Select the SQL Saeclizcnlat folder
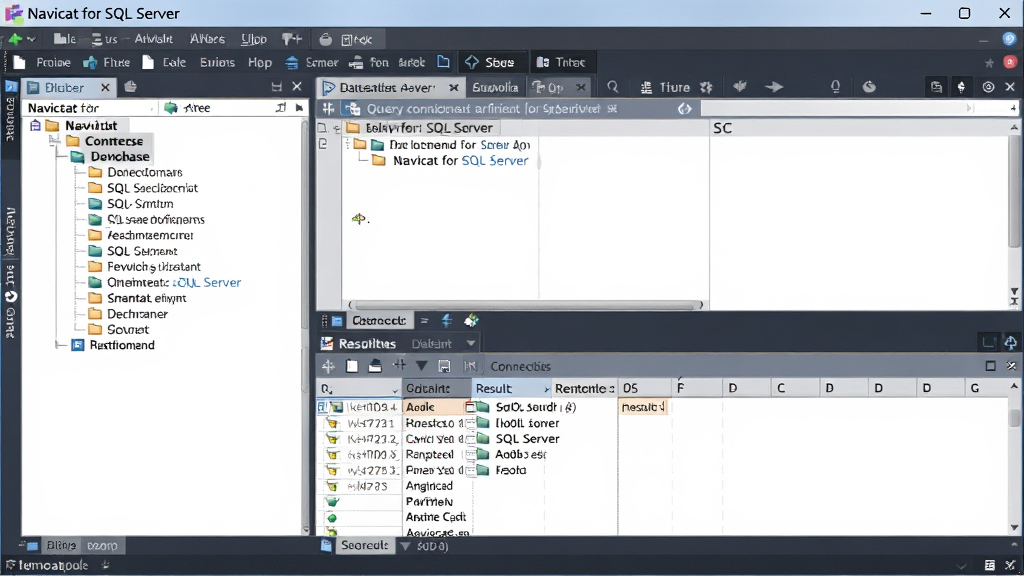The width and height of the screenshot is (1024, 576). pos(152,188)
